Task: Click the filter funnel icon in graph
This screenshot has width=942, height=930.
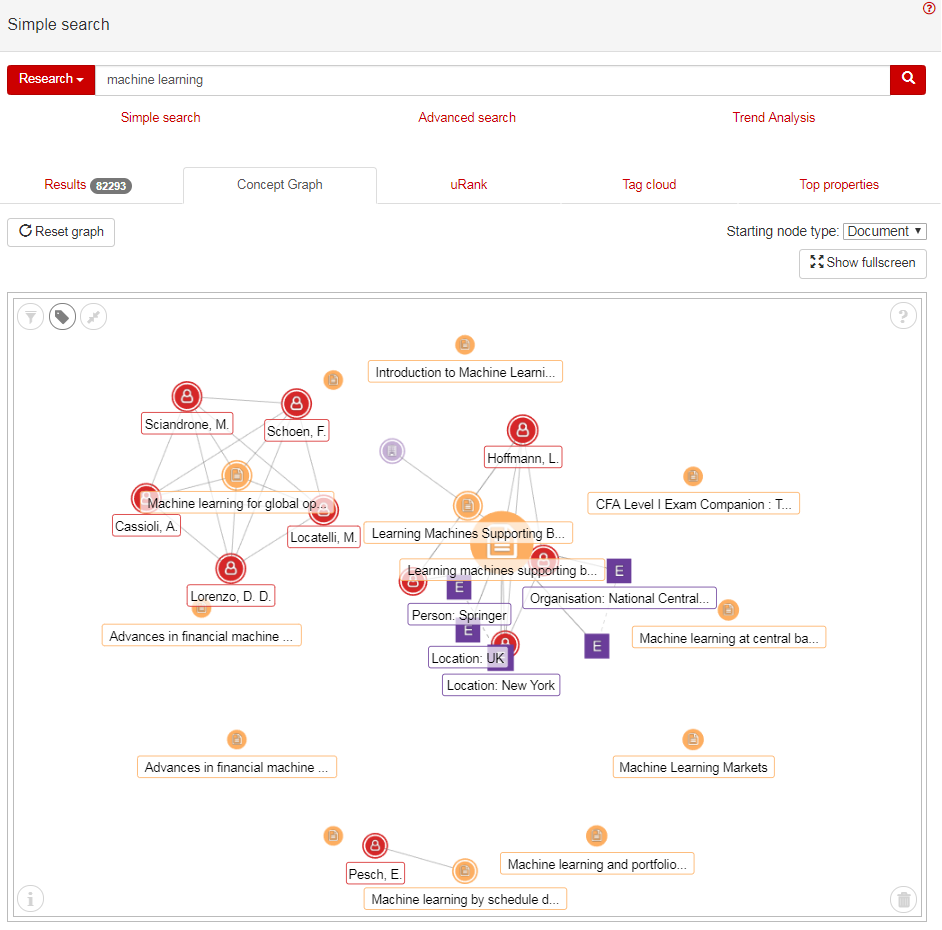Action: 31,317
